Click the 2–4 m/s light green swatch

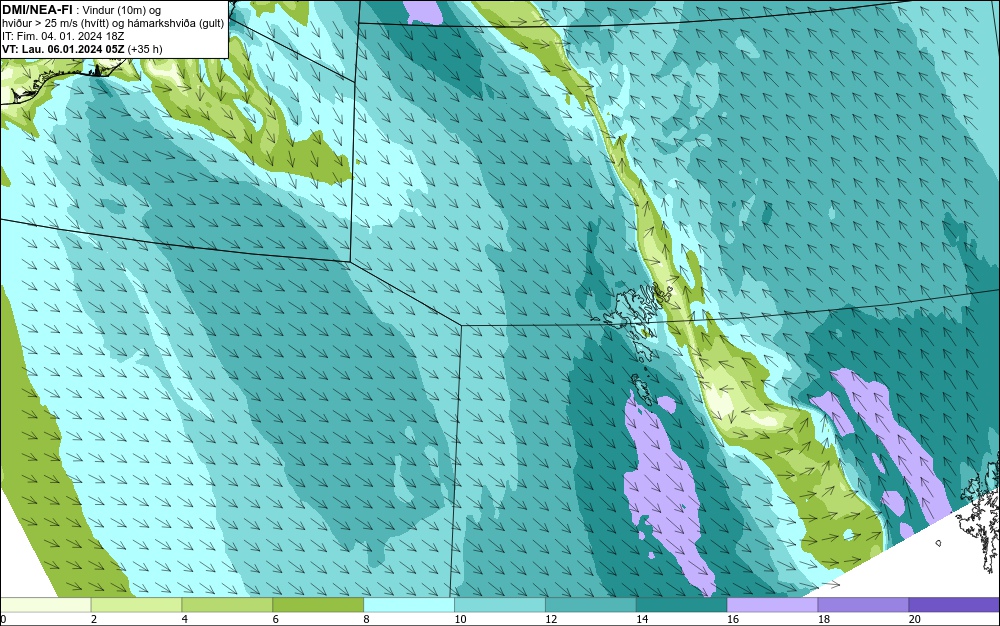tap(136, 605)
